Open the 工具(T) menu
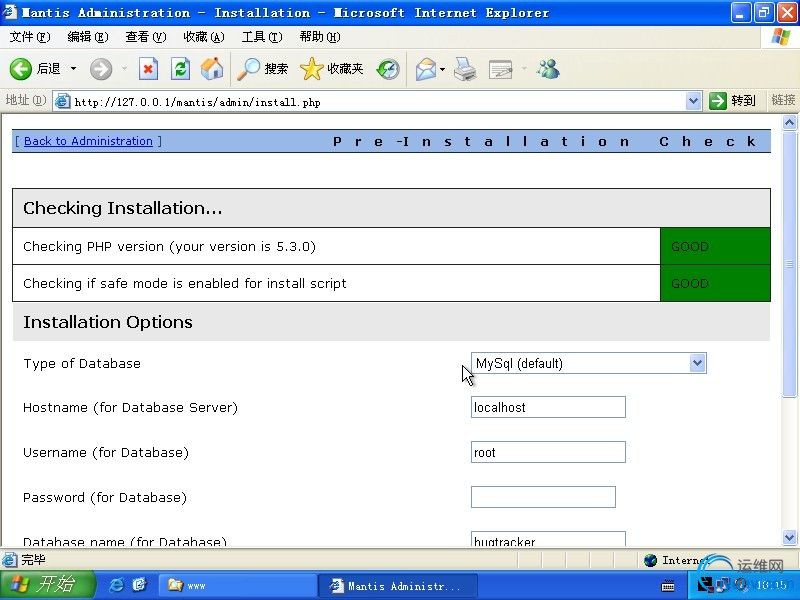 (262, 37)
